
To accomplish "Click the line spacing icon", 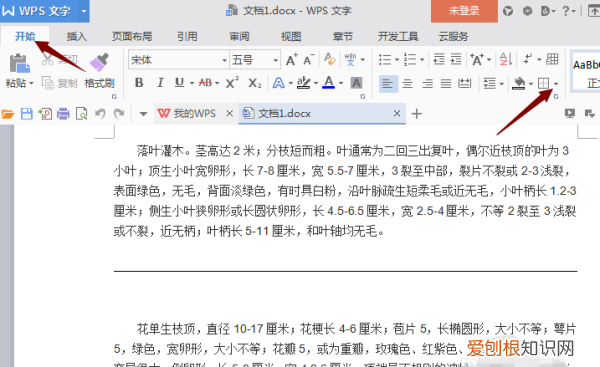I will (x=489, y=83).
